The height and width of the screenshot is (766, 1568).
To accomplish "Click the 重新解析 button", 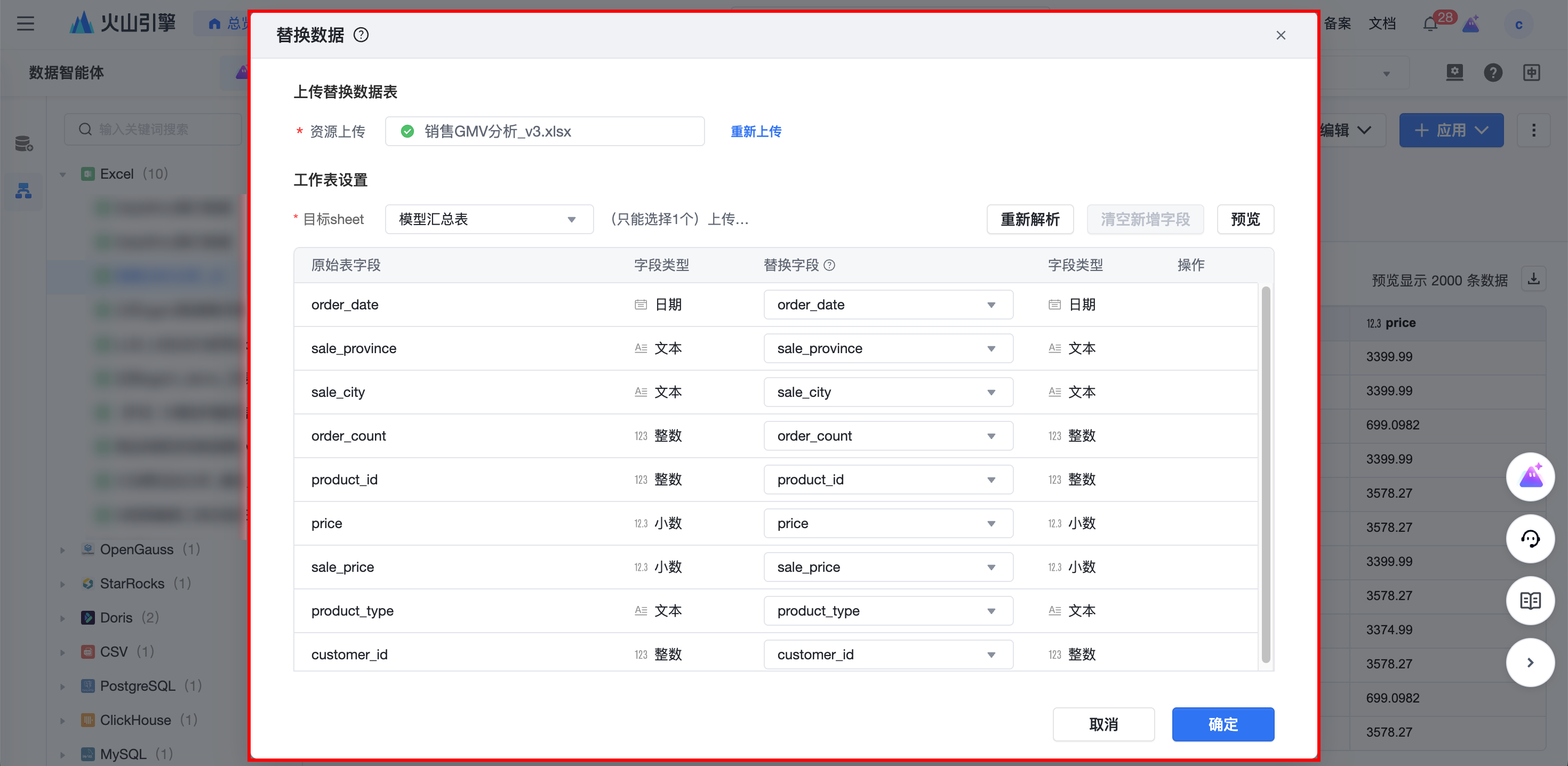I will pyautogui.click(x=1029, y=219).
